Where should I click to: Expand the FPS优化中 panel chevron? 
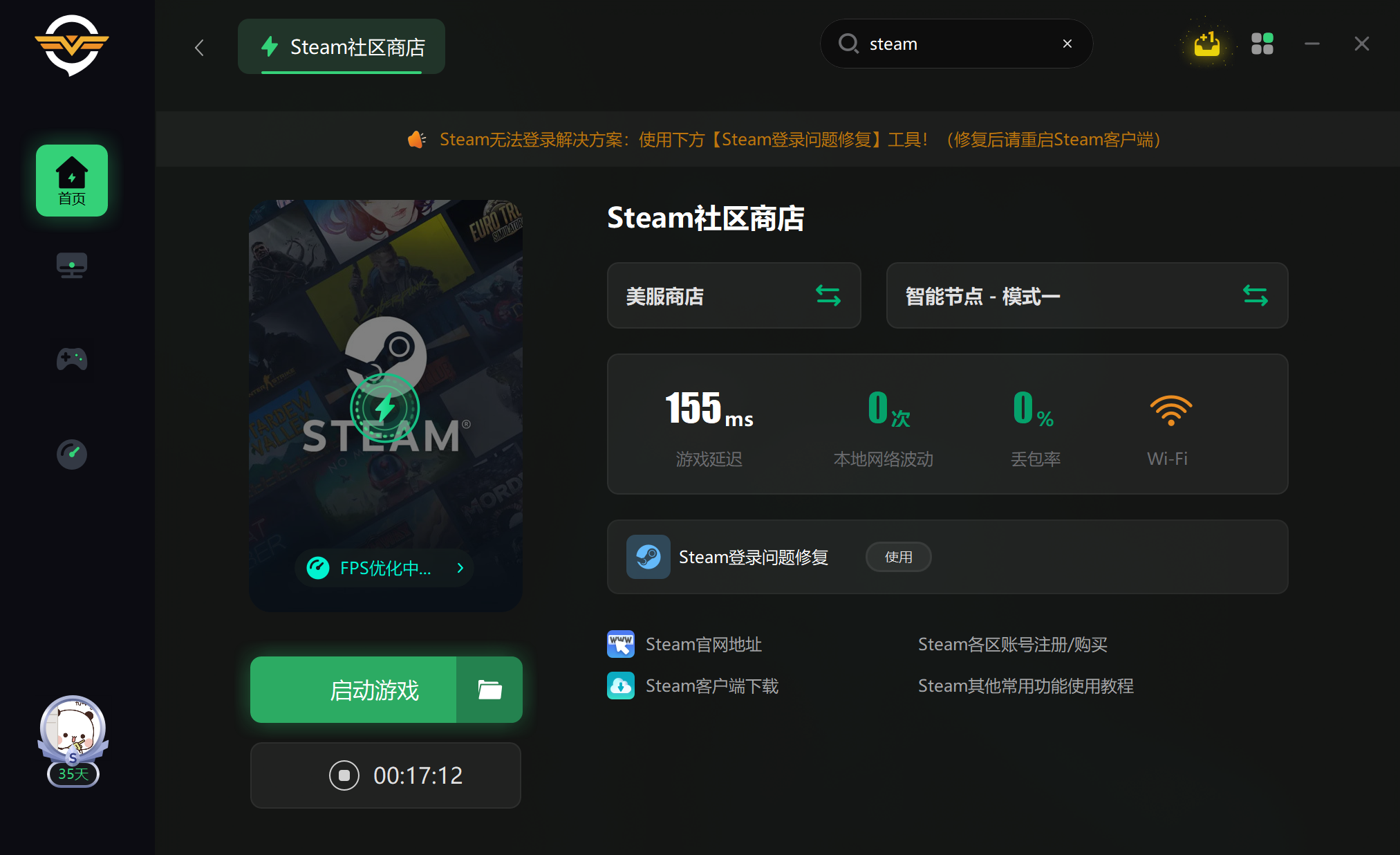(x=460, y=567)
